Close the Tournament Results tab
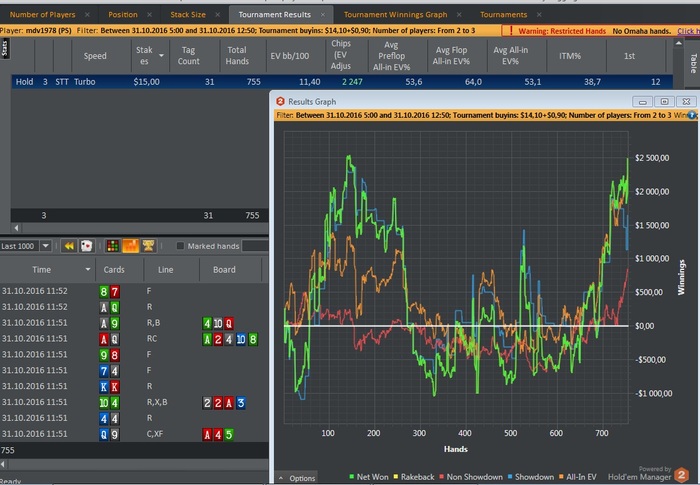 click(323, 15)
